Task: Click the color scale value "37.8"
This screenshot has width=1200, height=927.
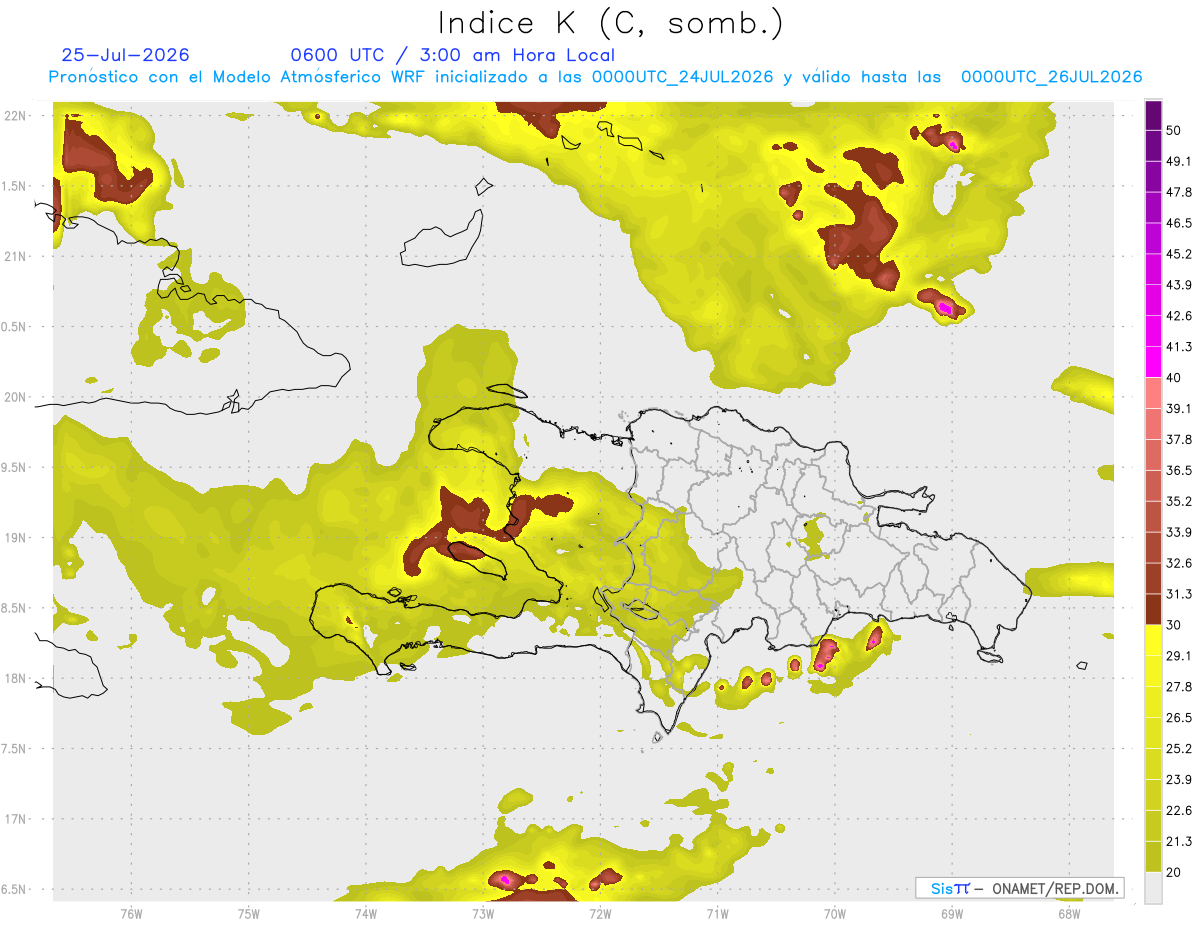Action: point(1179,439)
